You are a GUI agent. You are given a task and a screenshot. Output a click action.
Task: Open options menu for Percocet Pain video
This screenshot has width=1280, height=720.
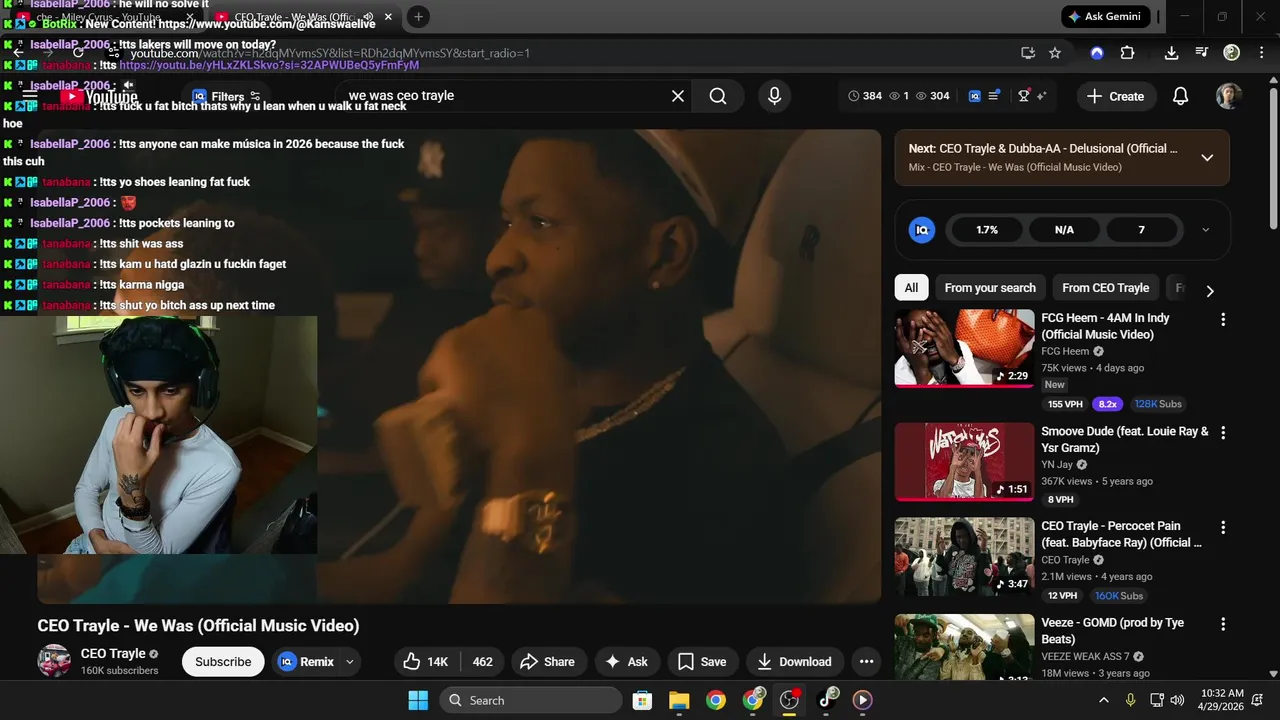coord(1222,527)
